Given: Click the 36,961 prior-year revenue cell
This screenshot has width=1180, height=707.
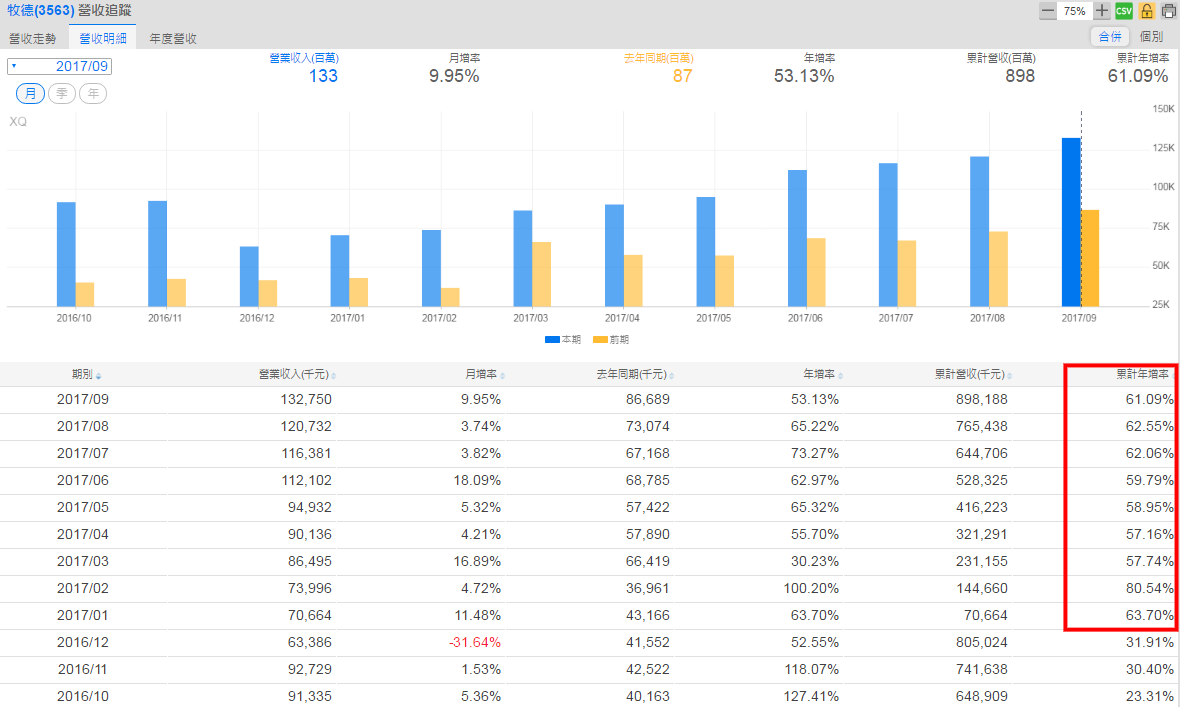Looking at the screenshot, I should pos(648,589).
